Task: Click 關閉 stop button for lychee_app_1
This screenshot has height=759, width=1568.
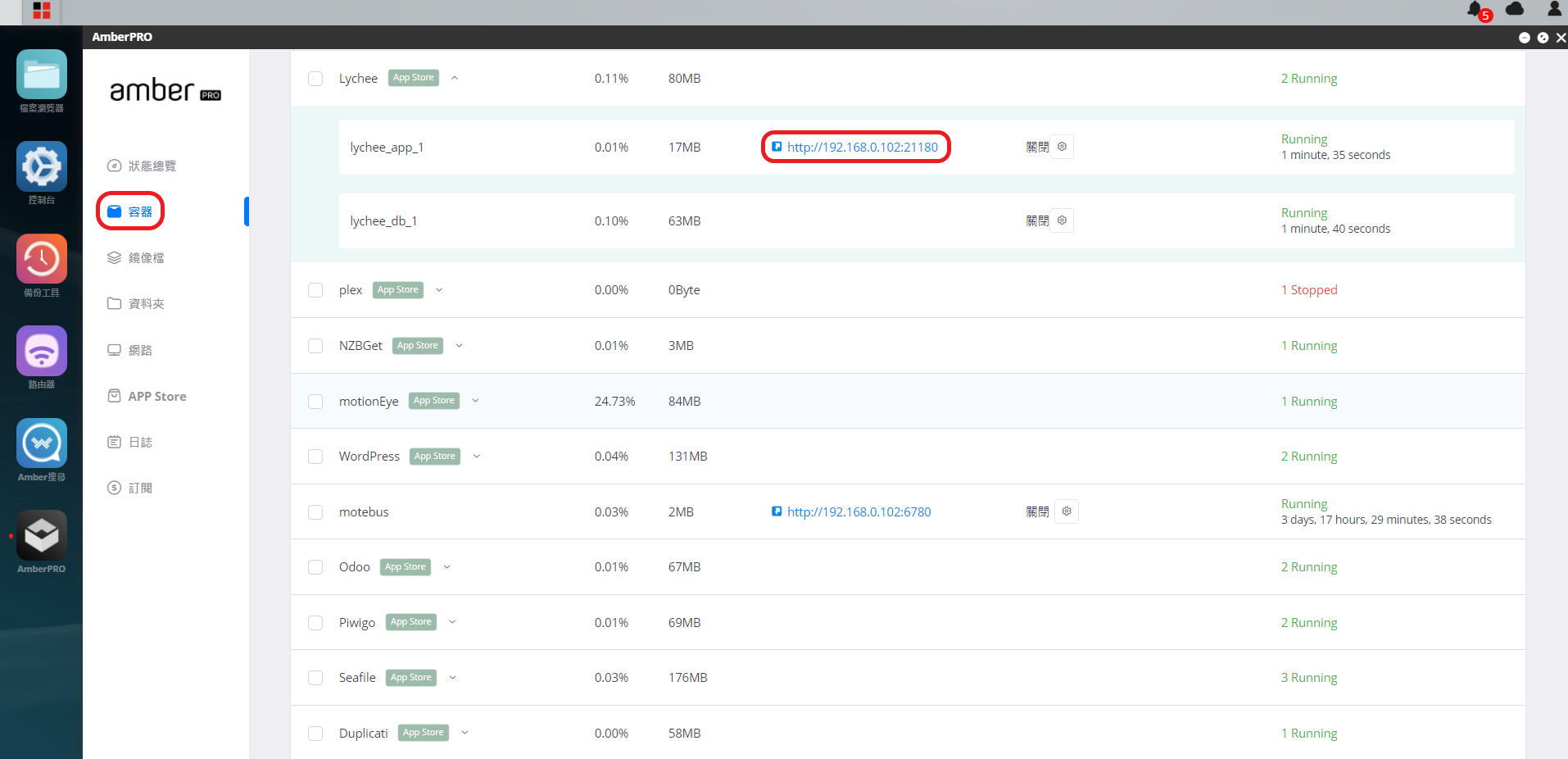Action: click(1037, 147)
